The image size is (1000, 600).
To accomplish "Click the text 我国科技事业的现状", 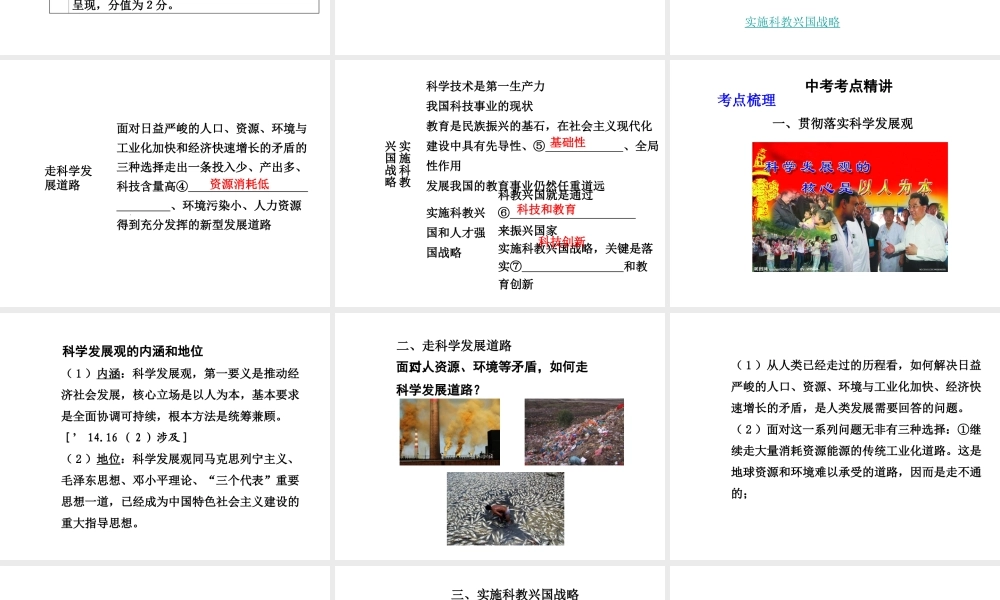I will pyautogui.click(x=480, y=106).
